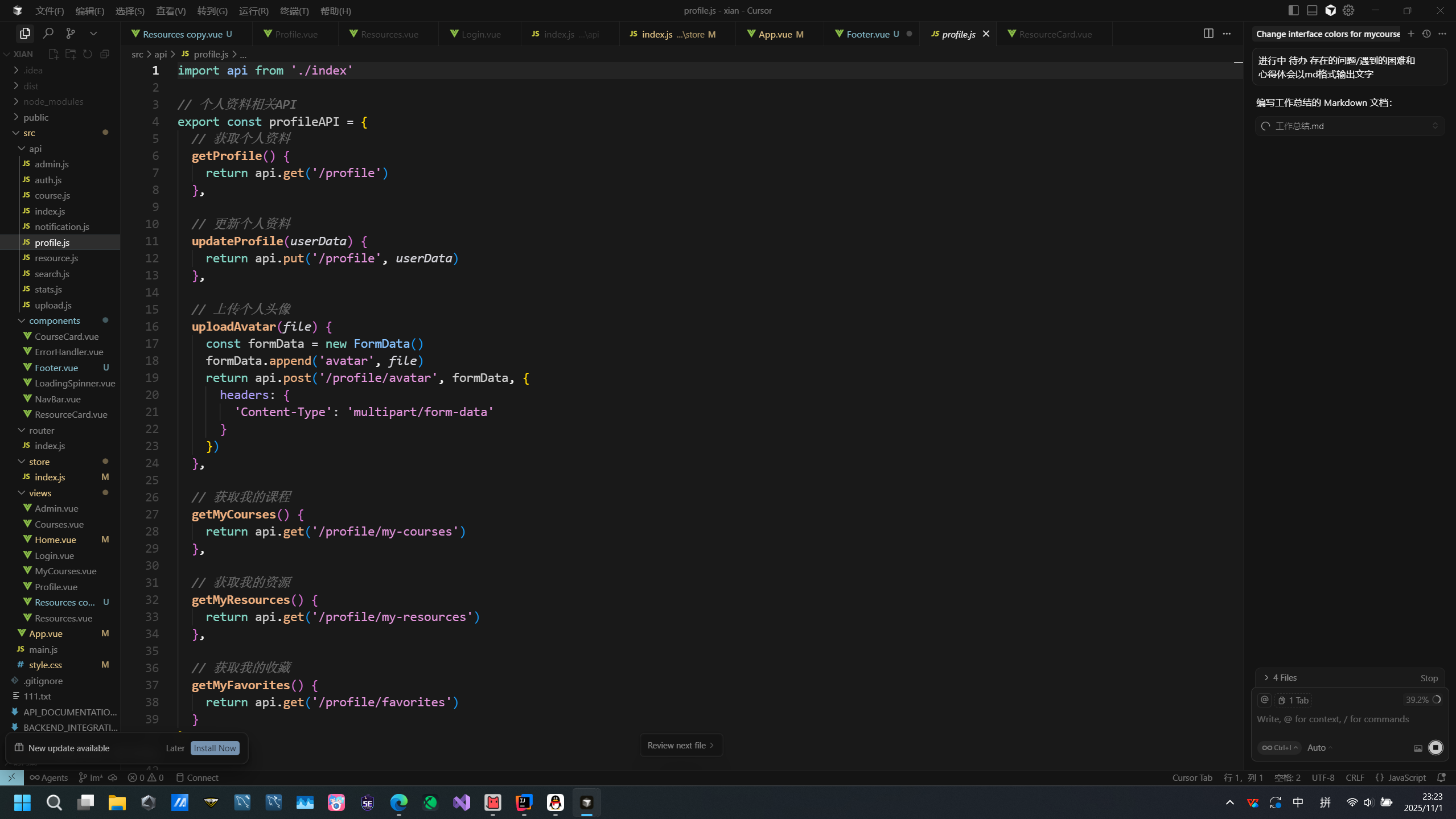Click the Split Editor icon
1456x819 pixels.
tap(1208, 34)
